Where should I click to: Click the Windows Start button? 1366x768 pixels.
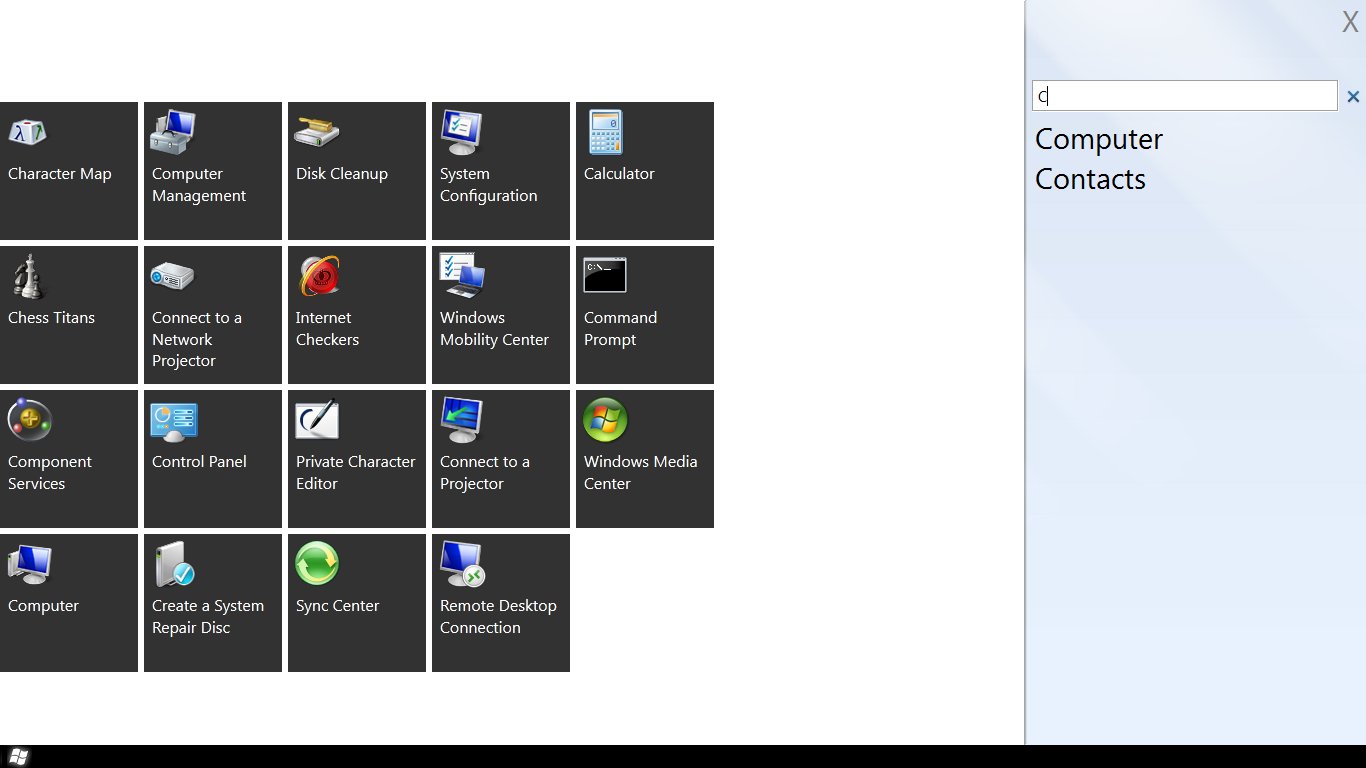18,757
